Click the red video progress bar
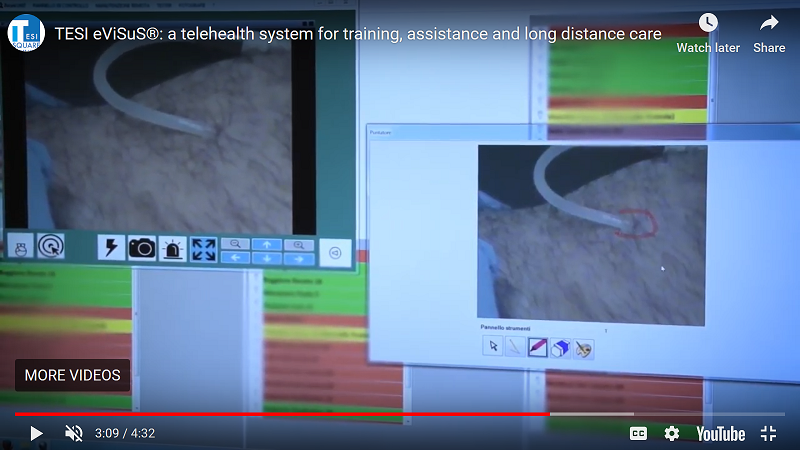Image resolution: width=800 pixels, height=450 pixels. pyautogui.click(x=283, y=414)
